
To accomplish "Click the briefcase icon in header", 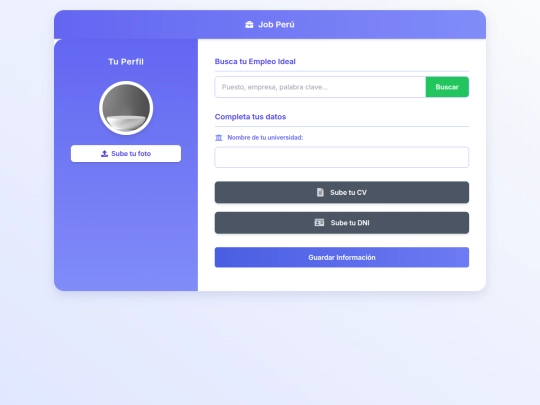I will 249,24.
